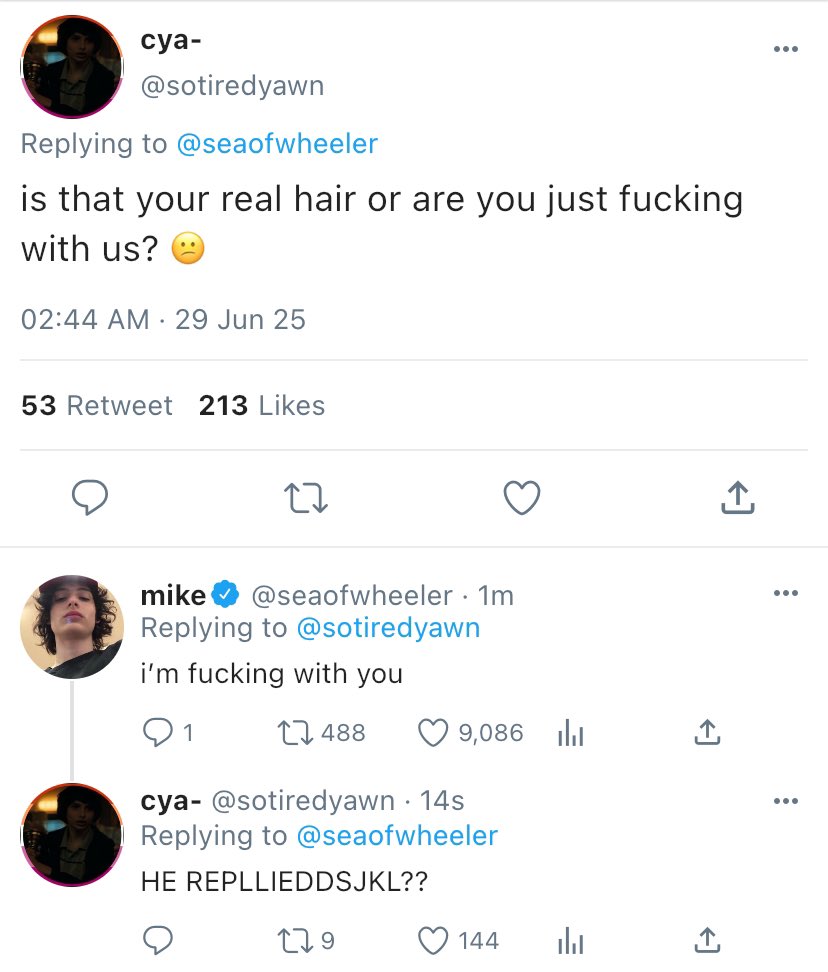
Task: Open more options on HE REPLLIEDDSJKL reply
Action: (x=786, y=800)
